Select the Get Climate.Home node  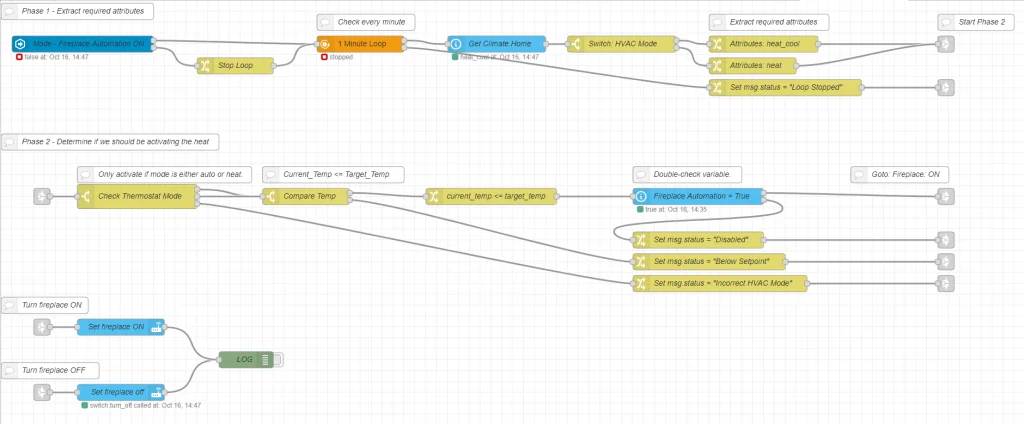(497, 44)
